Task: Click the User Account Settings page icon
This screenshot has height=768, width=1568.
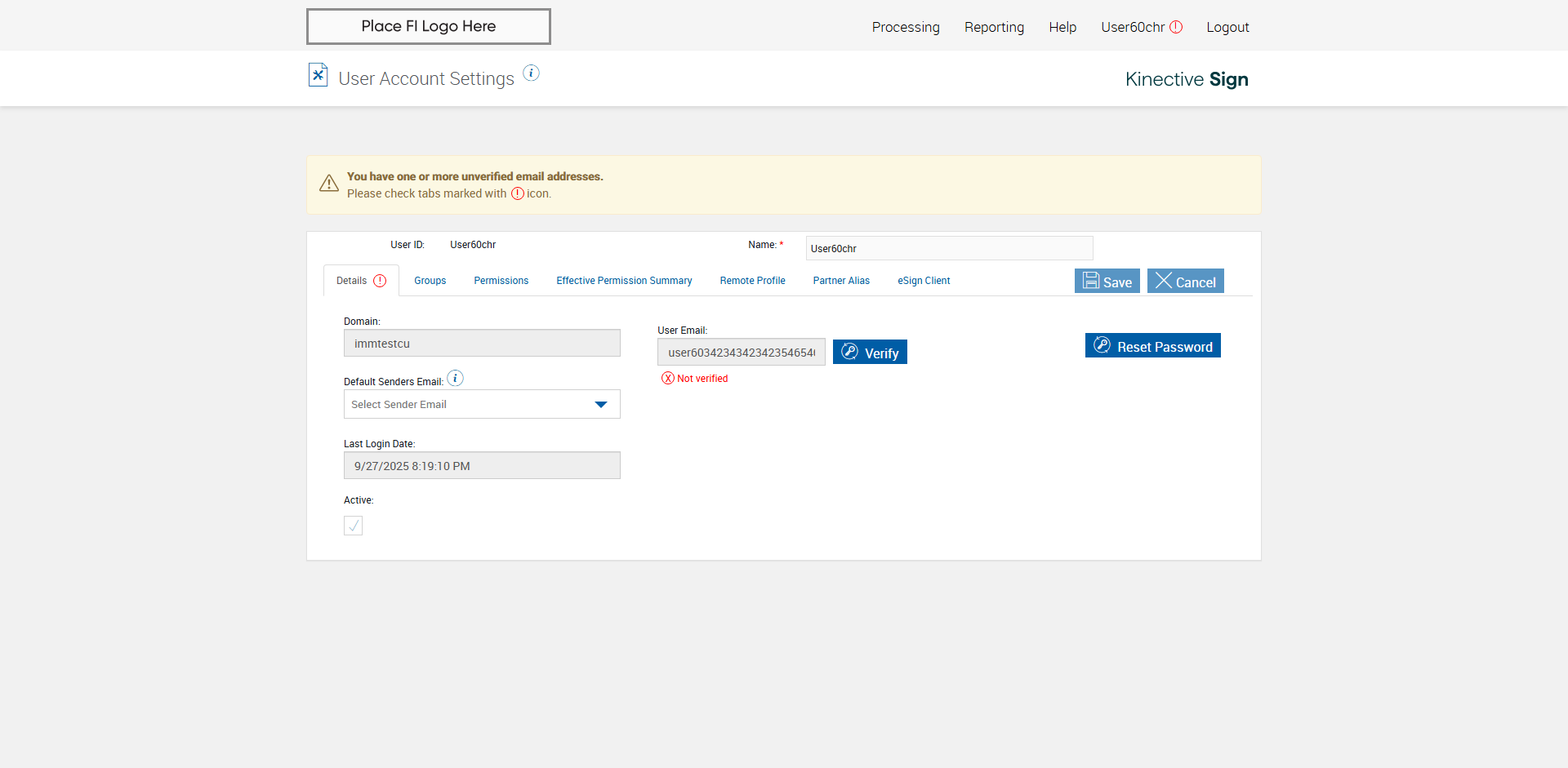Action: pyautogui.click(x=318, y=75)
